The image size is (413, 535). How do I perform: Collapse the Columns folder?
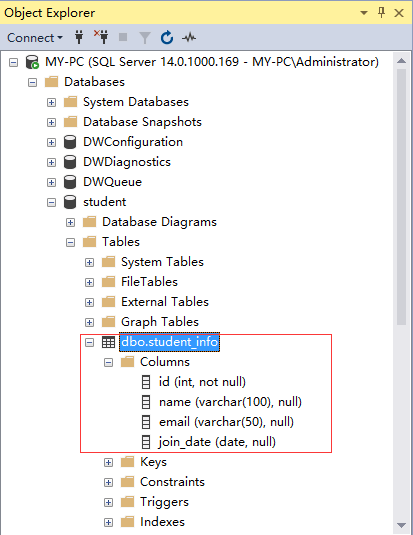pyautogui.click(x=108, y=362)
